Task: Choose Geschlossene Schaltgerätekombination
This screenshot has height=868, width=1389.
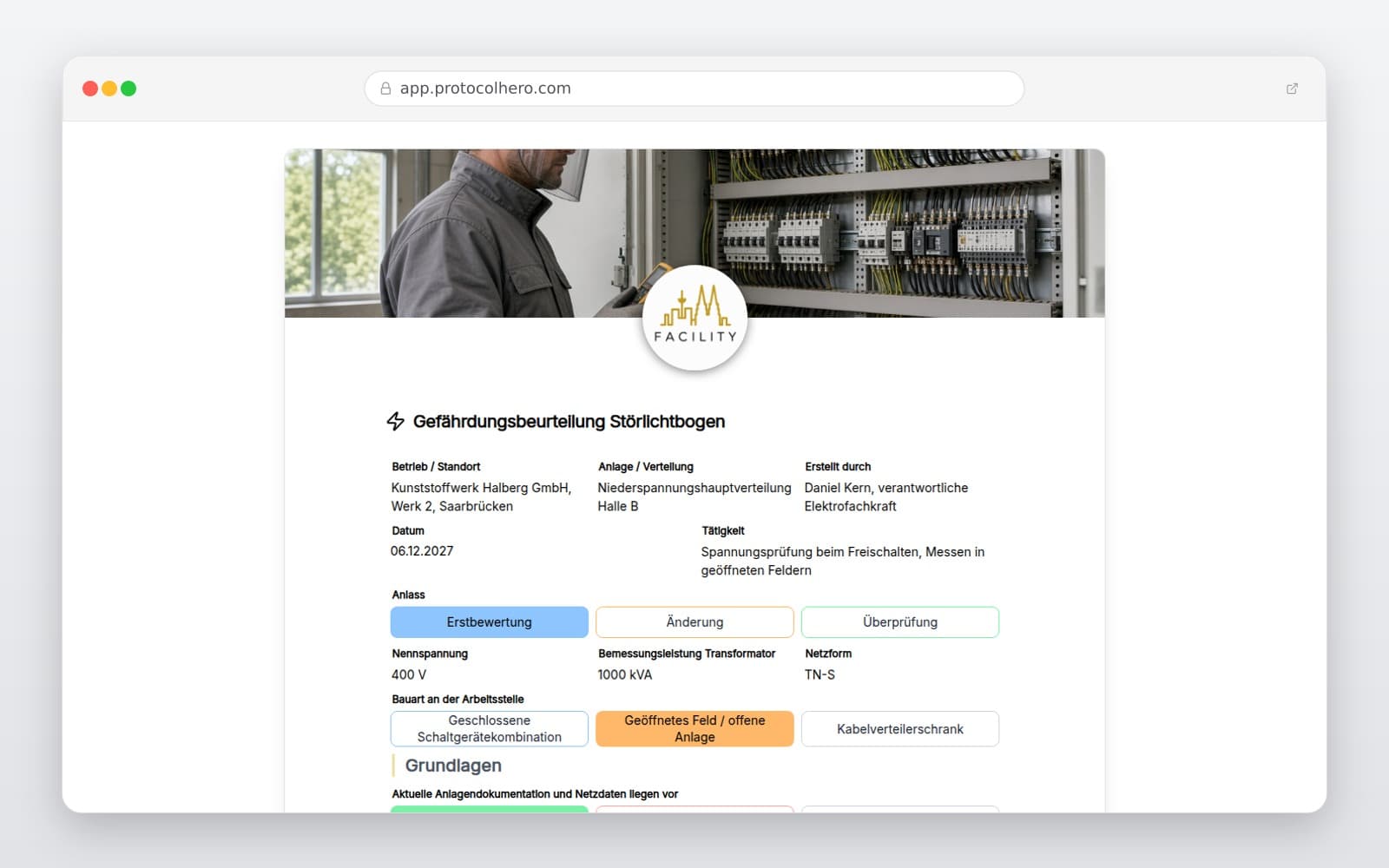Action: tap(490, 729)
